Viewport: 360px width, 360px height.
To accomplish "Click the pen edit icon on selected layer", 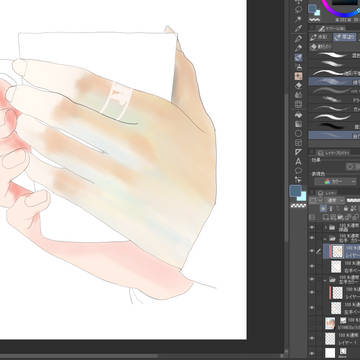I will [x=319, y=252].
